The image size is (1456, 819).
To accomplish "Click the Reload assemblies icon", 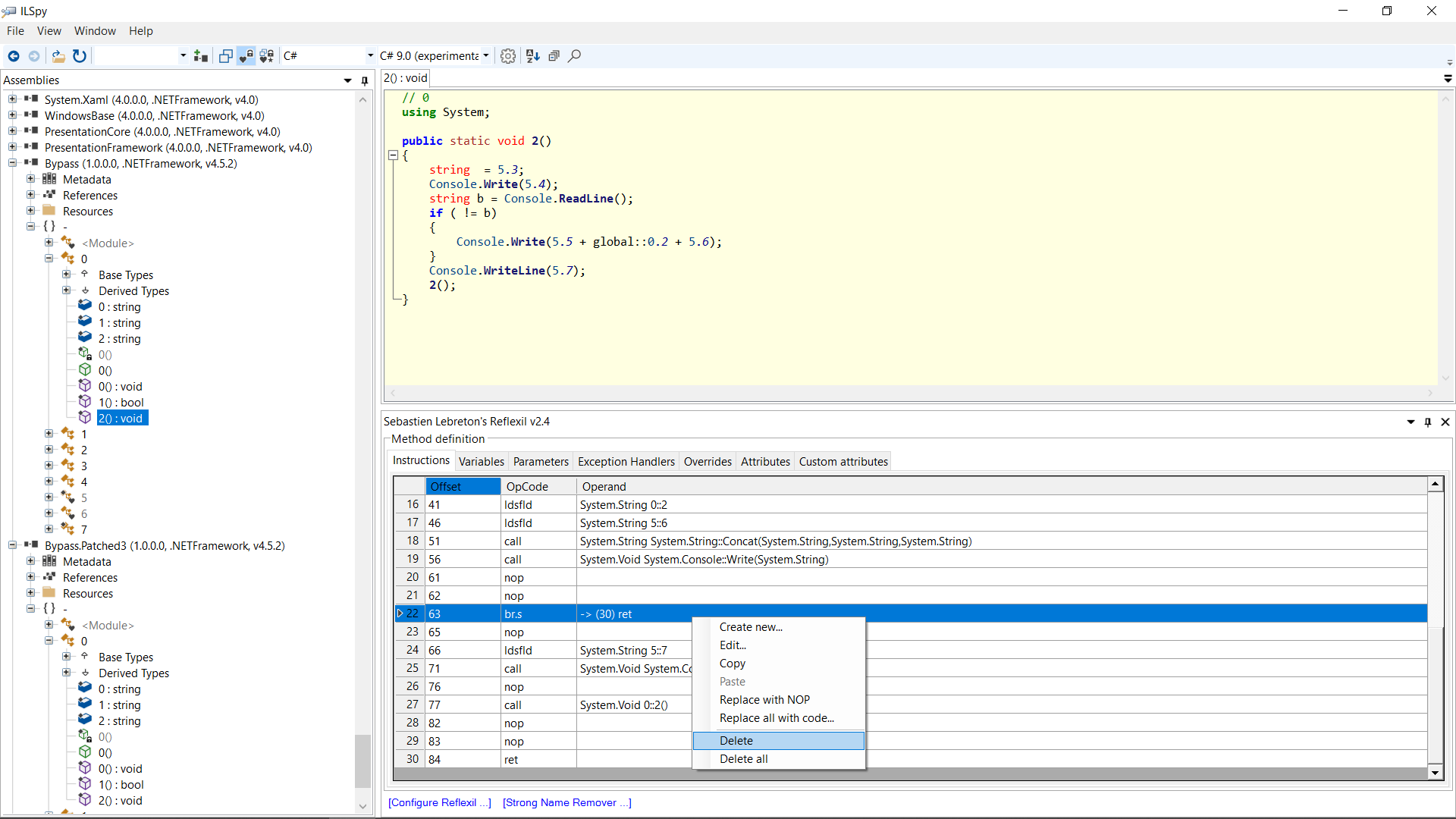I will point(80,56).
